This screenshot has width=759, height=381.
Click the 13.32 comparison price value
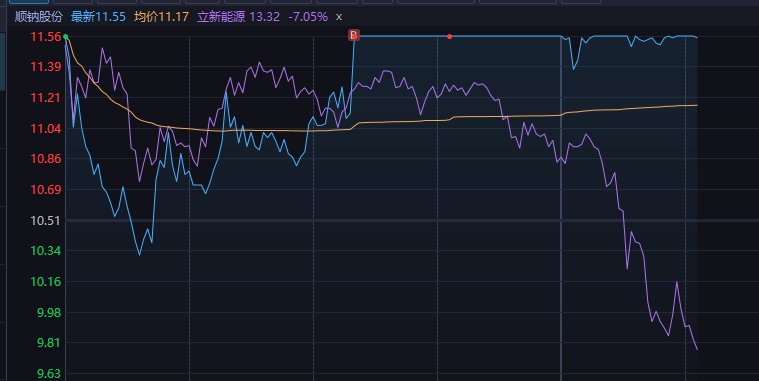click(265, 17)
